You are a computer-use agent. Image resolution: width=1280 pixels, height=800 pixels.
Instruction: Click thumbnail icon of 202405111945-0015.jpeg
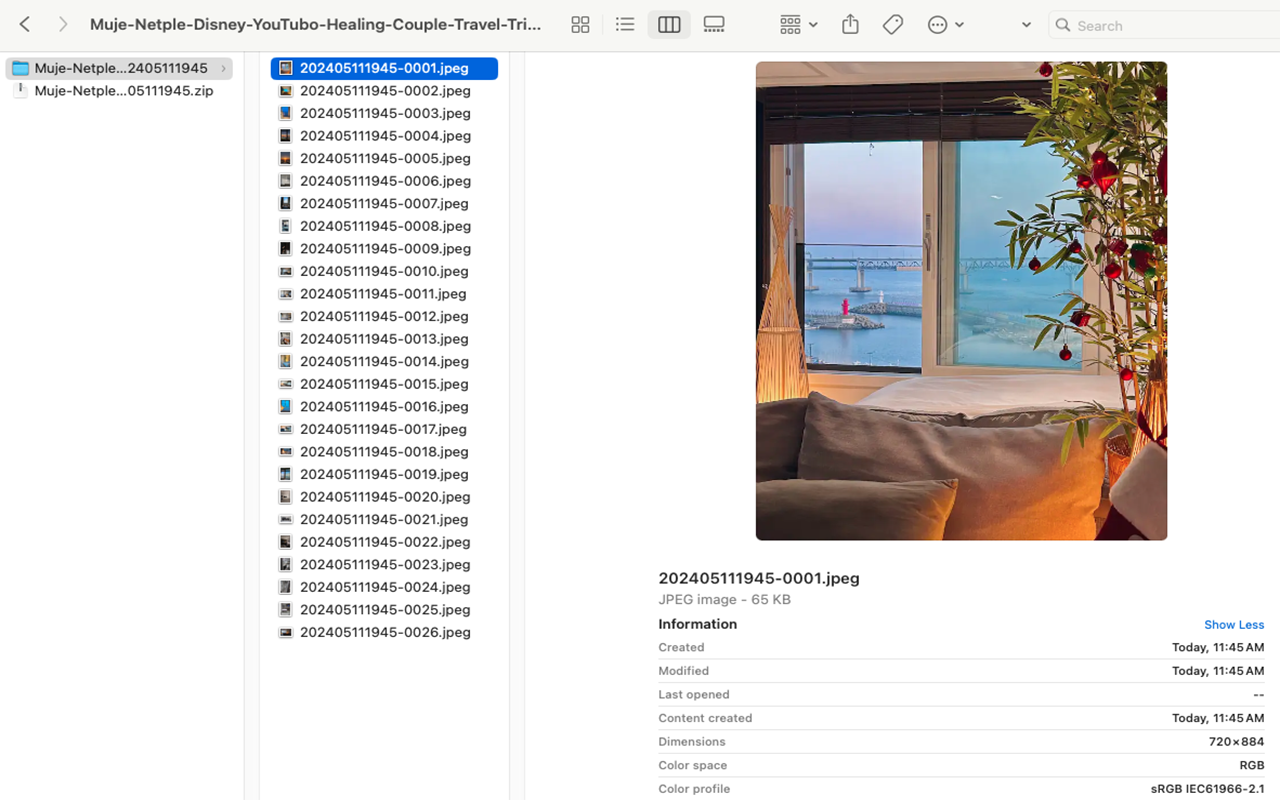point(285,384)
